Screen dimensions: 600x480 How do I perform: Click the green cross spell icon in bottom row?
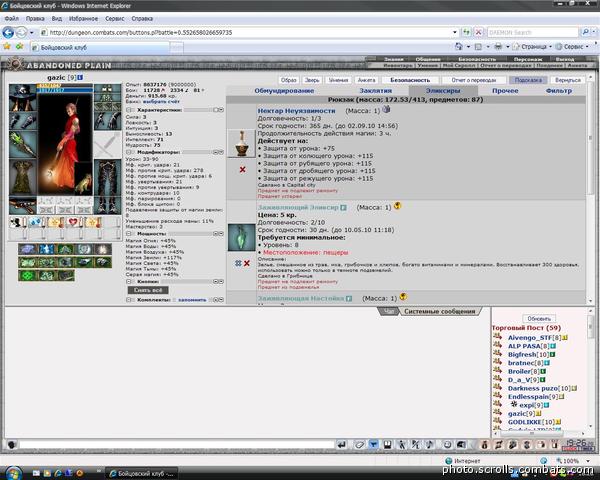[x=27, y=275]
